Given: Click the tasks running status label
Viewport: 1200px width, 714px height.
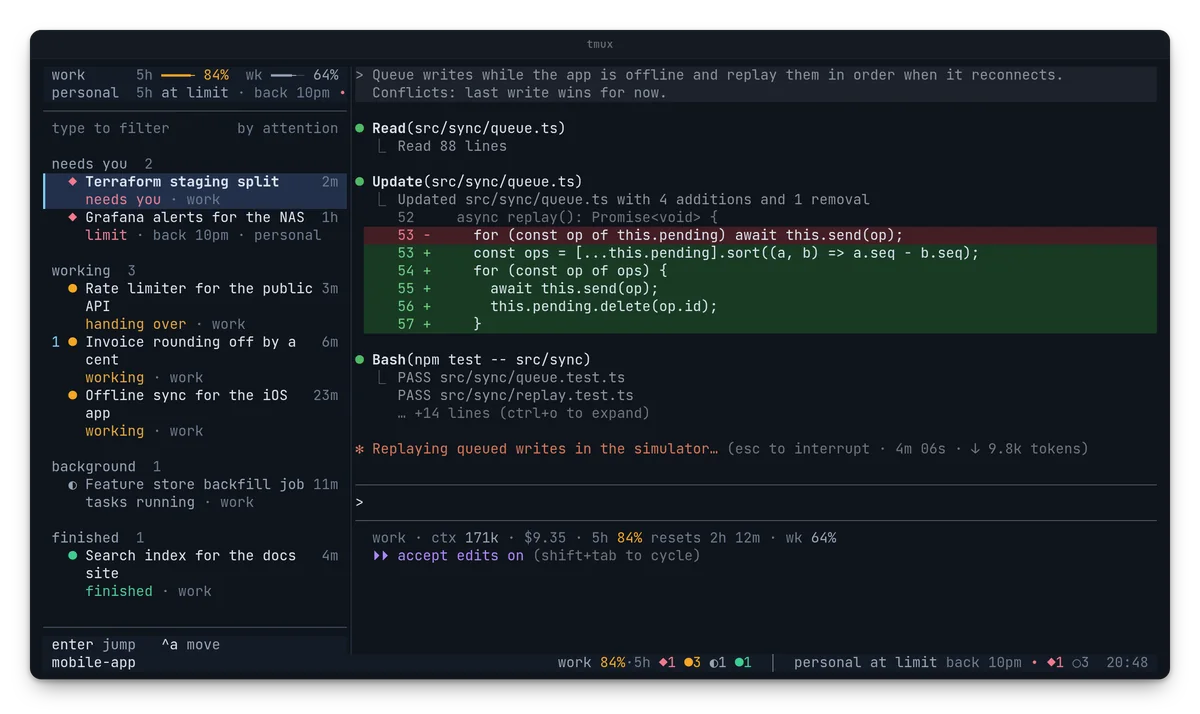Looking at the screenshot, I should click(x=140, y=503).
